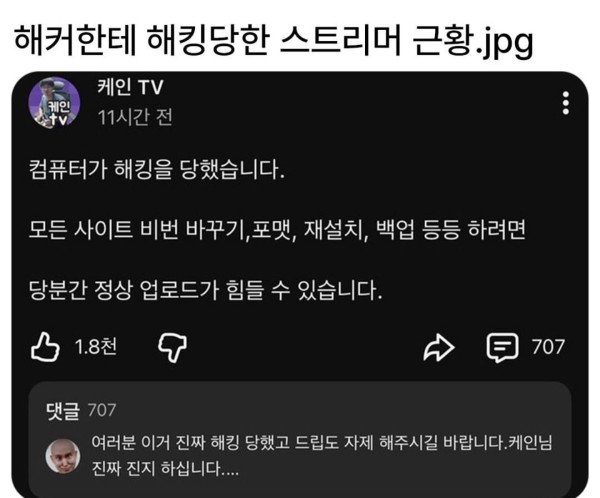The width and height of the screenshot is (600, 498).
Task: Open the three-dot more options menu
Action: click(566, 103)
